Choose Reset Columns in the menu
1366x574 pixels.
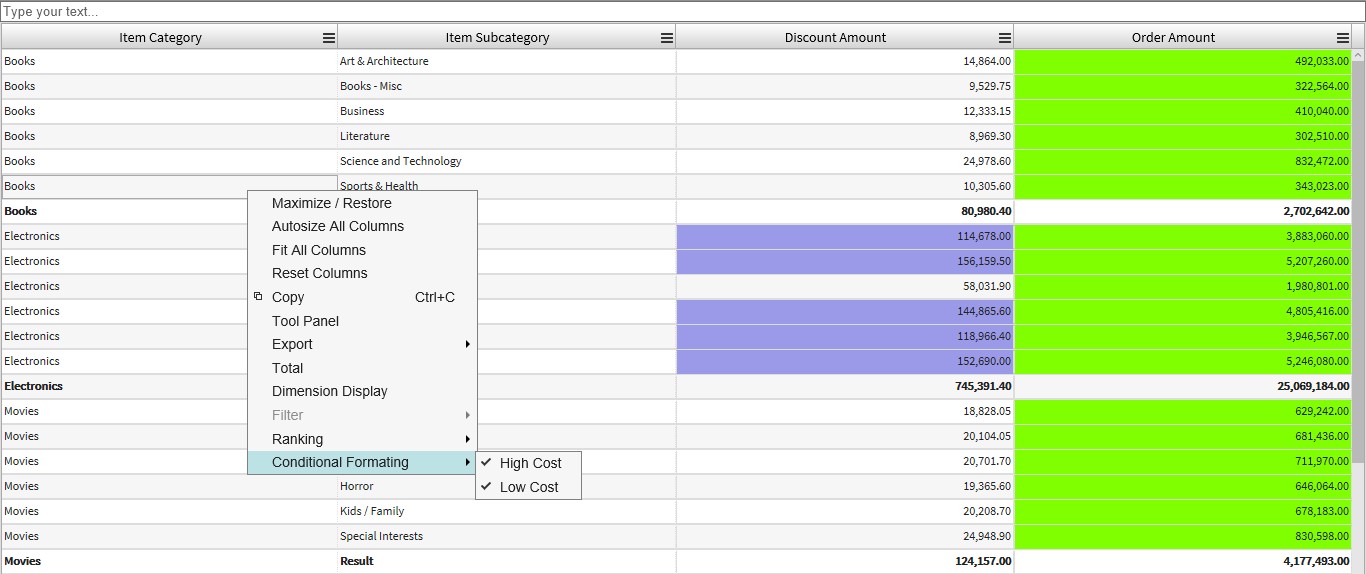319,273
